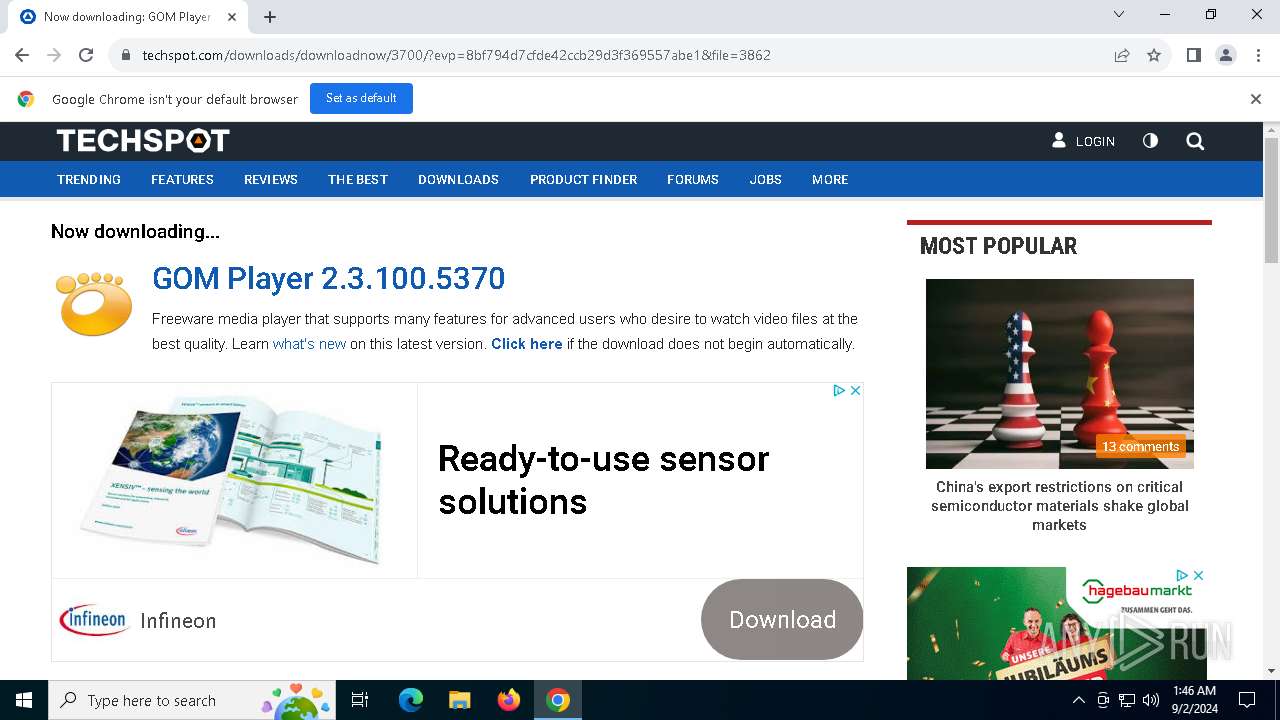Click the TechSpot logo
1280x720 pixels.
143,141
